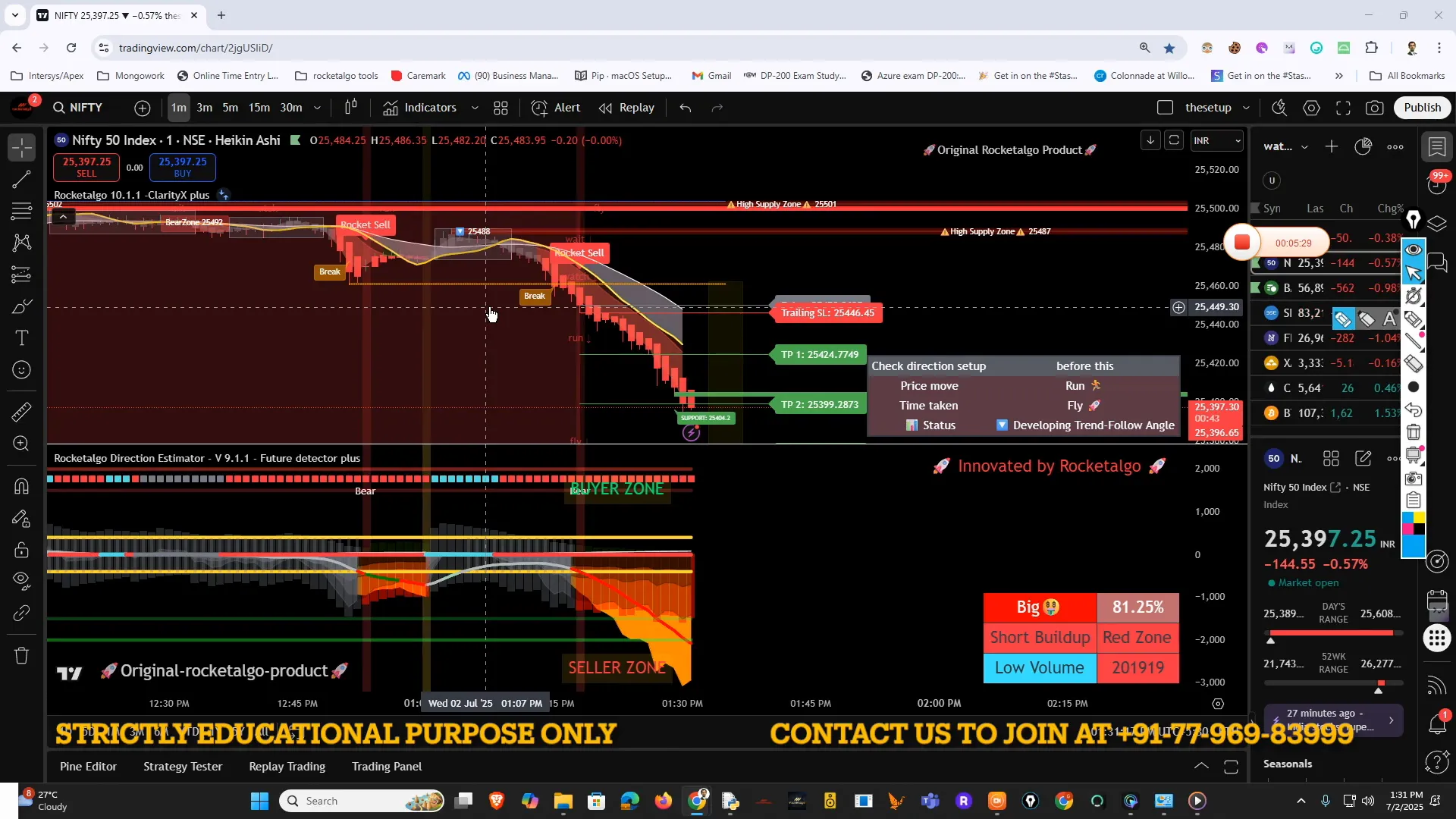
Task: Select the Trend Line drawing tool
Action: click(x=22, y=180)
